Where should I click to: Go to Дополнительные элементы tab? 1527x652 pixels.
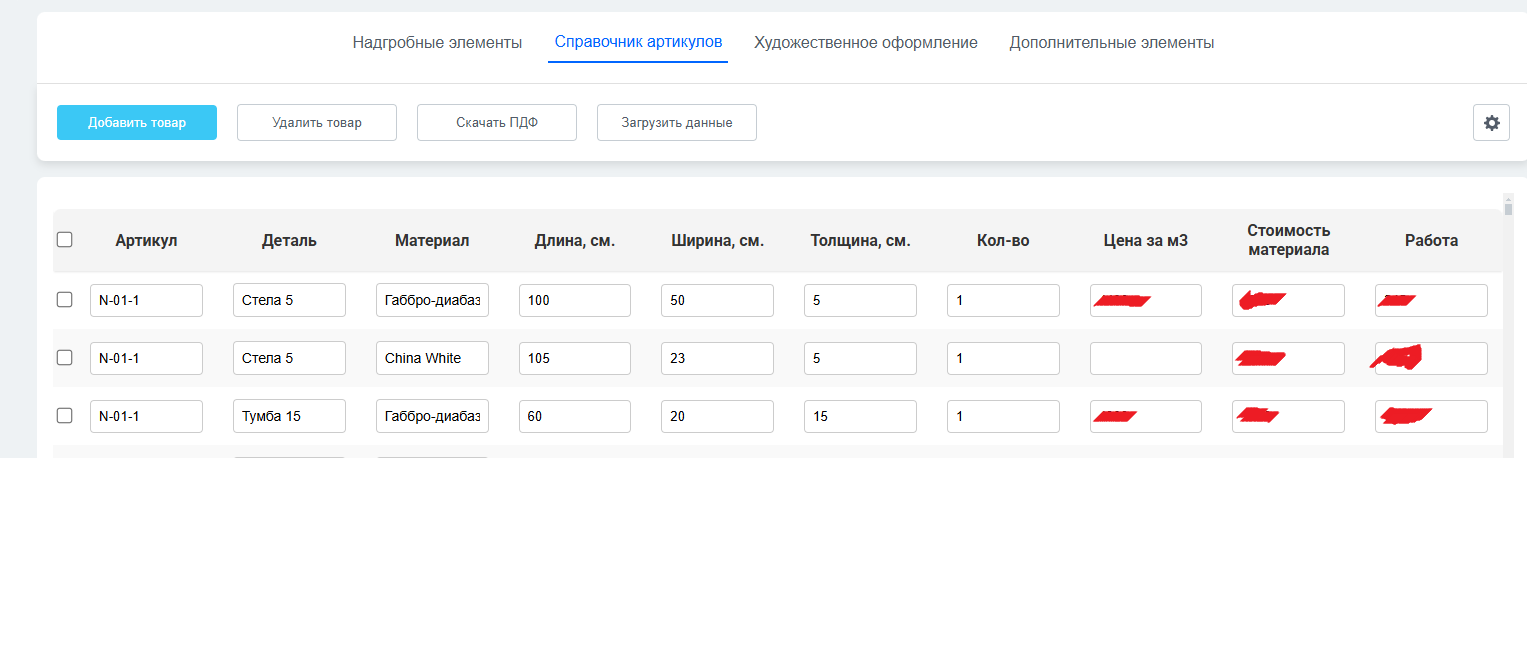point(1111,43)
